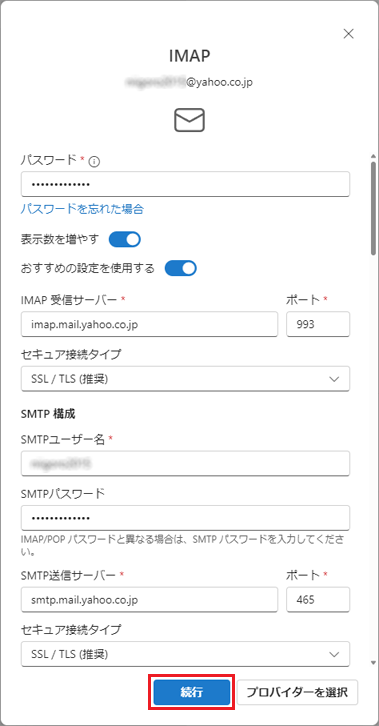
Task: Click the SMTPパスワード input field
Action: (x=185, y=518)
